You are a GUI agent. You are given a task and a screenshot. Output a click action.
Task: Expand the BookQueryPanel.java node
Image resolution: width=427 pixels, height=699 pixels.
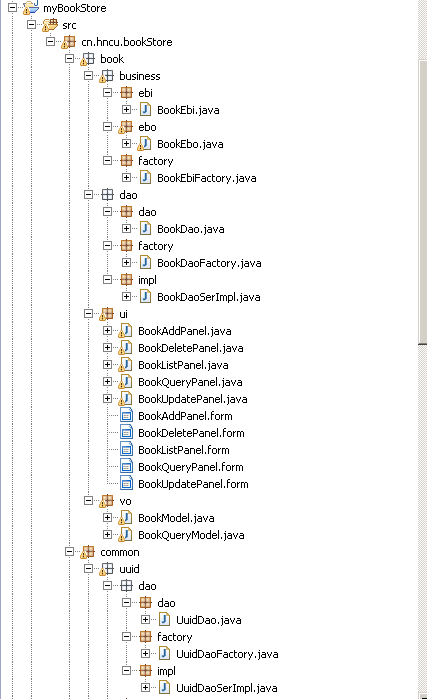(107, 382)
